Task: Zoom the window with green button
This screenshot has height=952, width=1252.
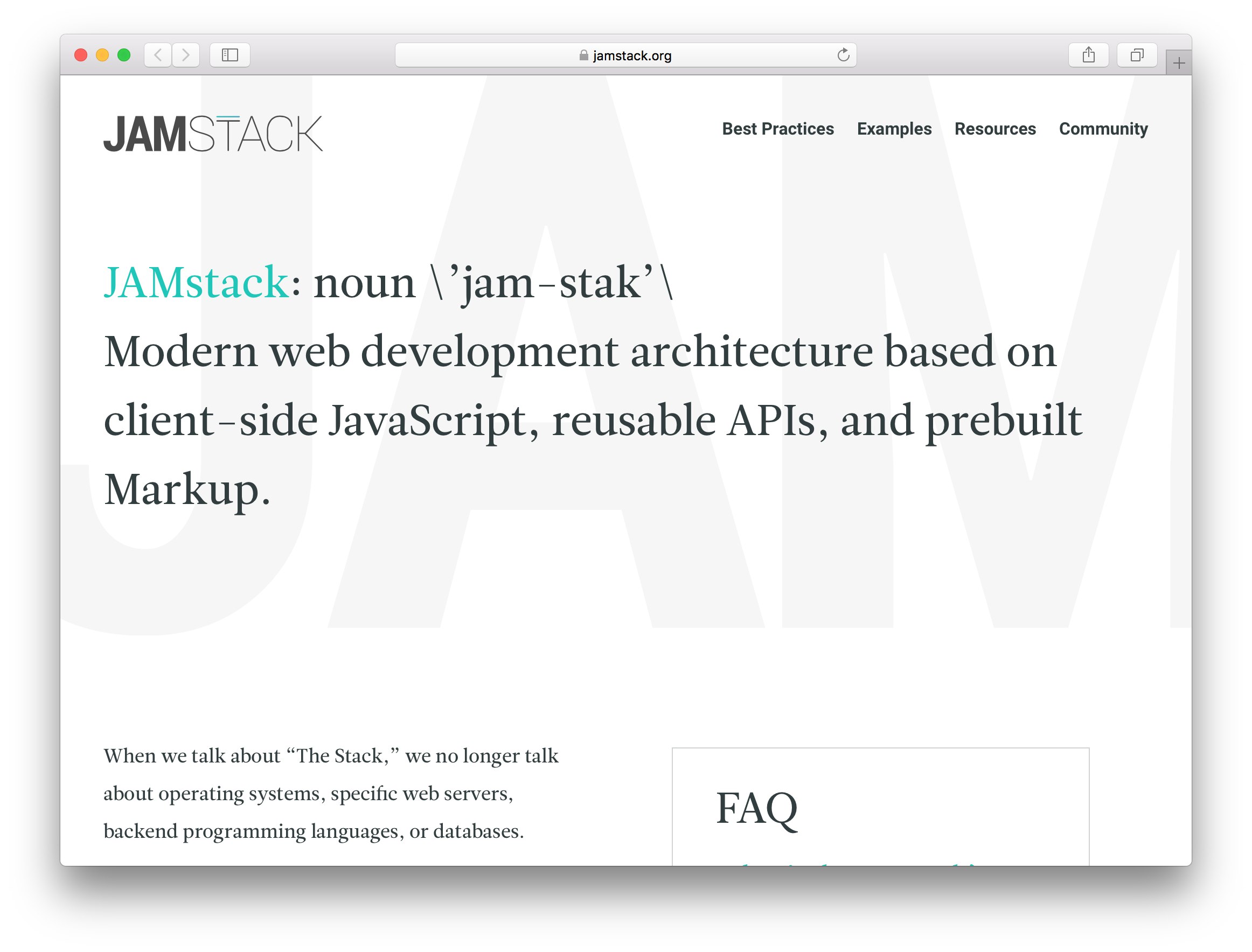Action: tap(124, 55)
